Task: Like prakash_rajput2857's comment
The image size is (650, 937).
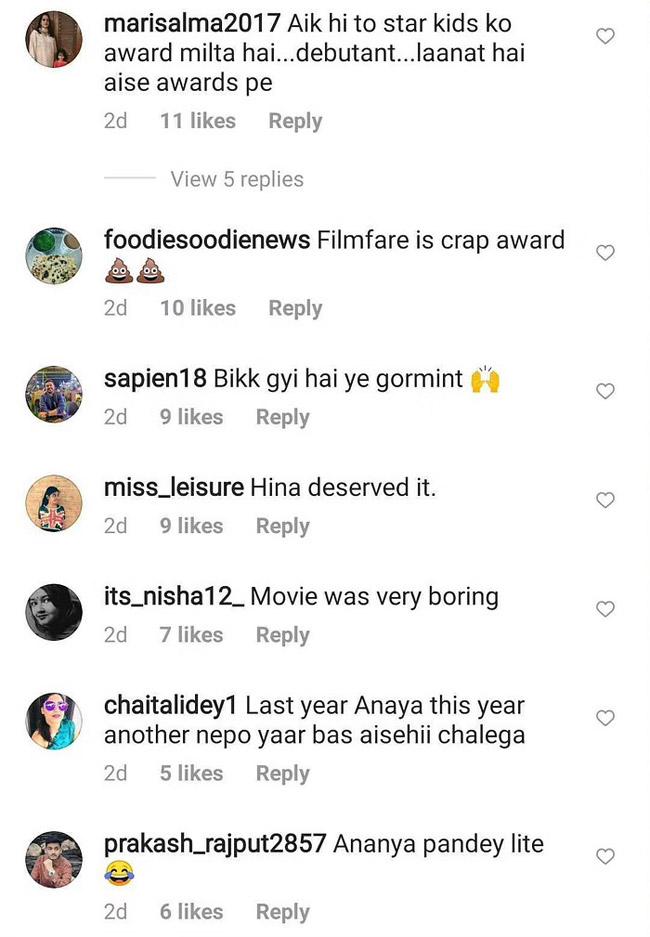Action: point(605,856)
